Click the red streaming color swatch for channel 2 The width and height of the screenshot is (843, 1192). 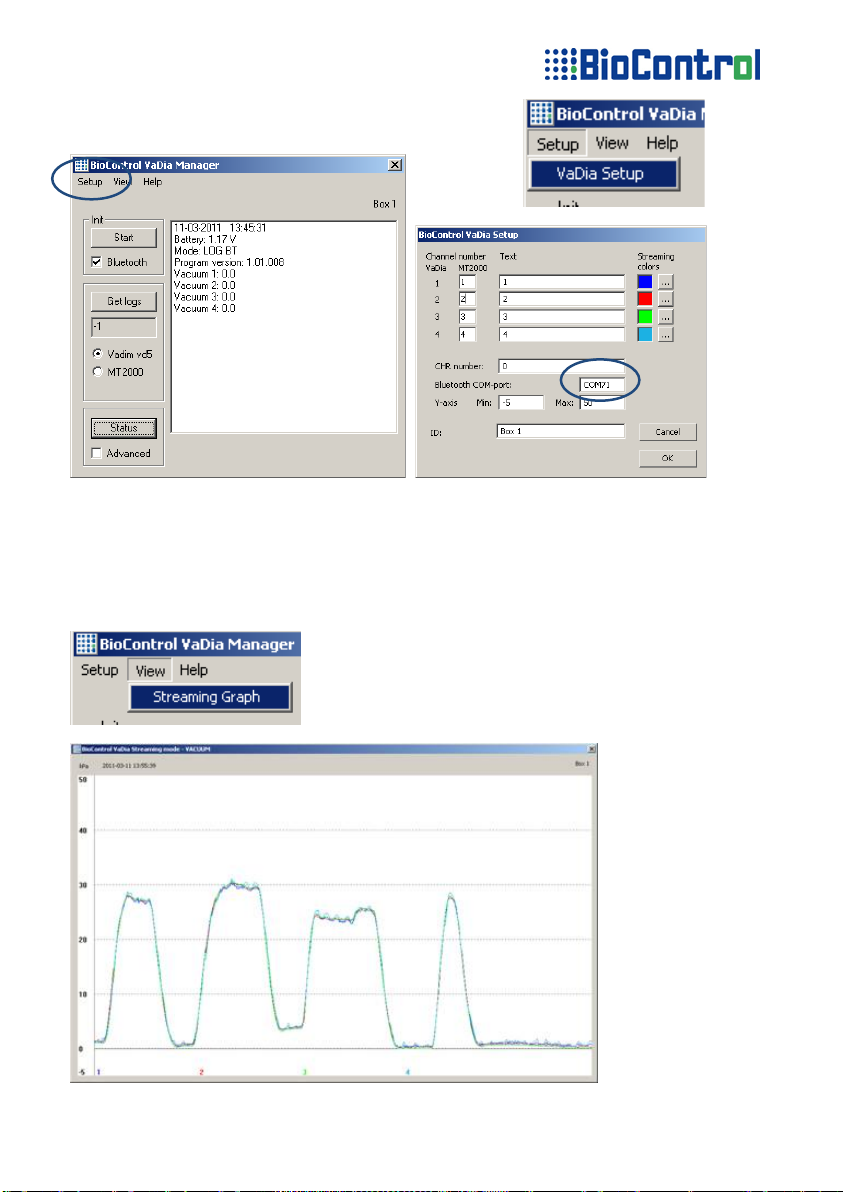[x=645, y=300]
